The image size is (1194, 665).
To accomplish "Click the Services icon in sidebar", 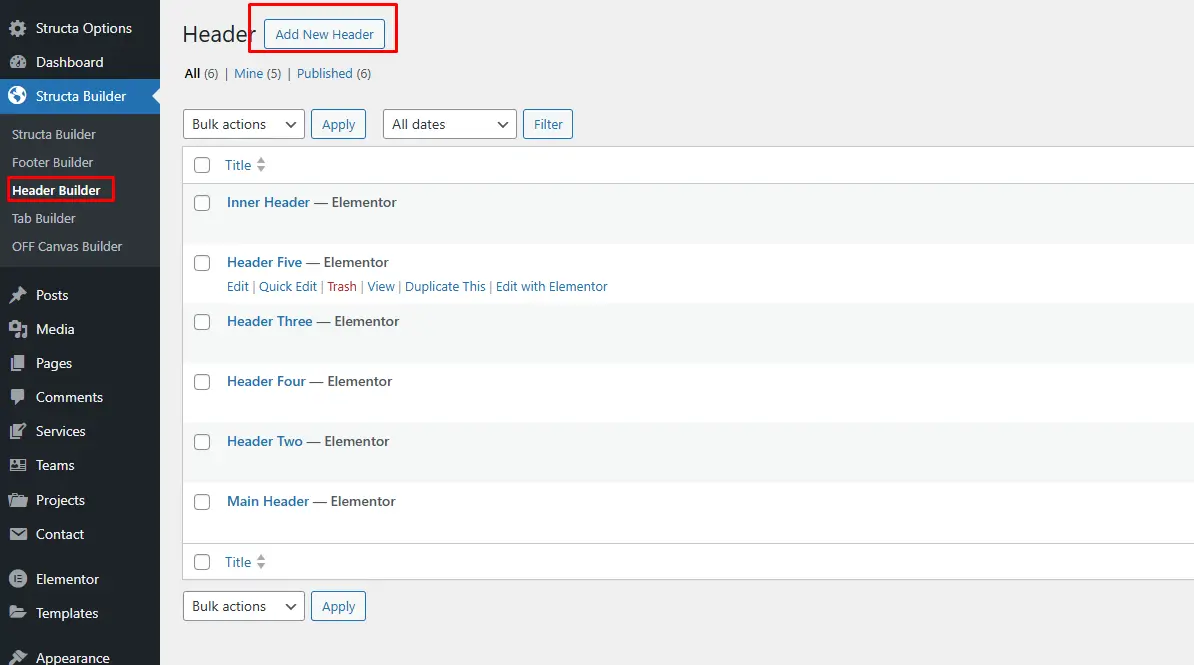I will (x=18, y=431).
